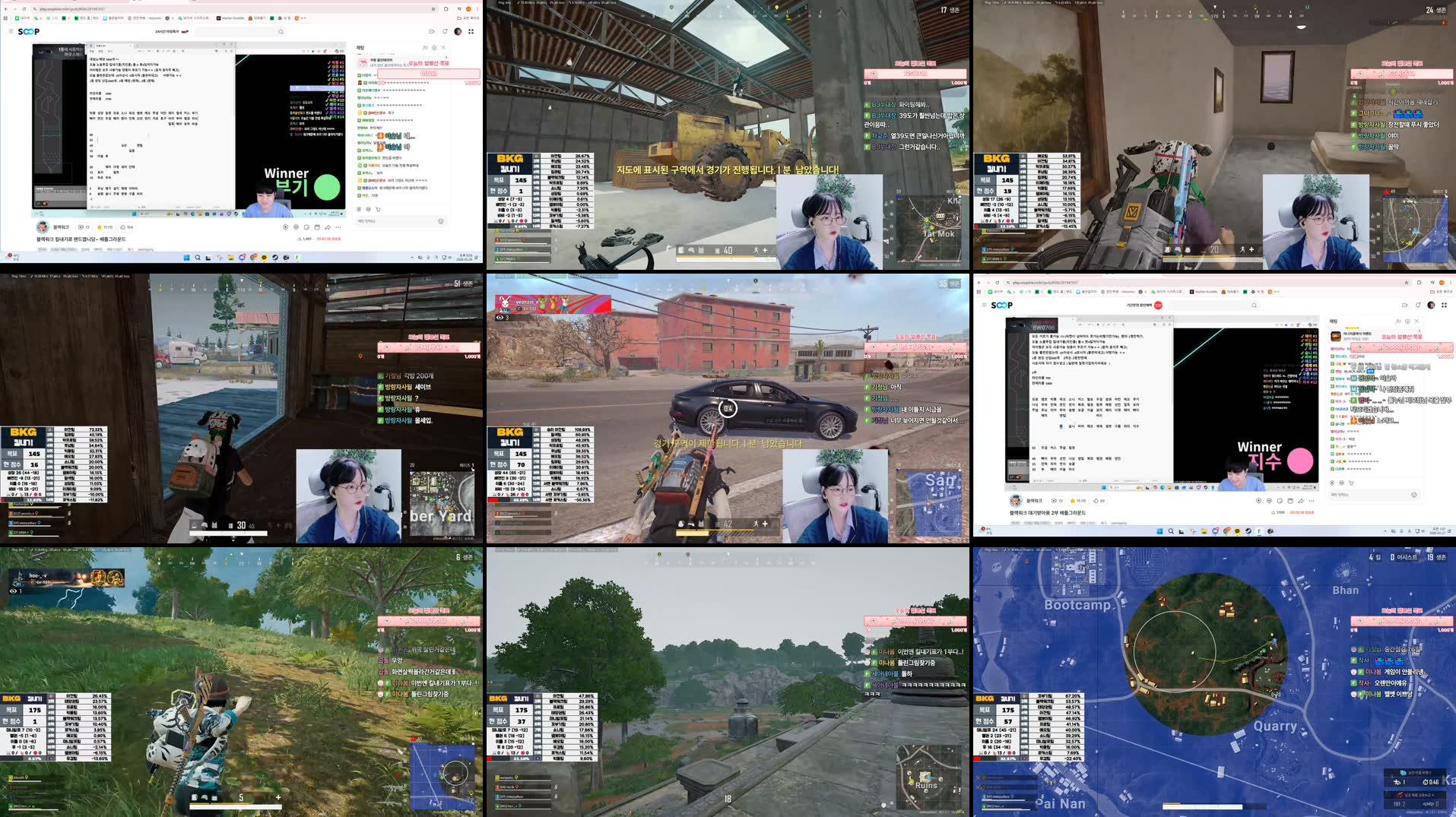Click the SOOP logo in the top left

(29, 32)
